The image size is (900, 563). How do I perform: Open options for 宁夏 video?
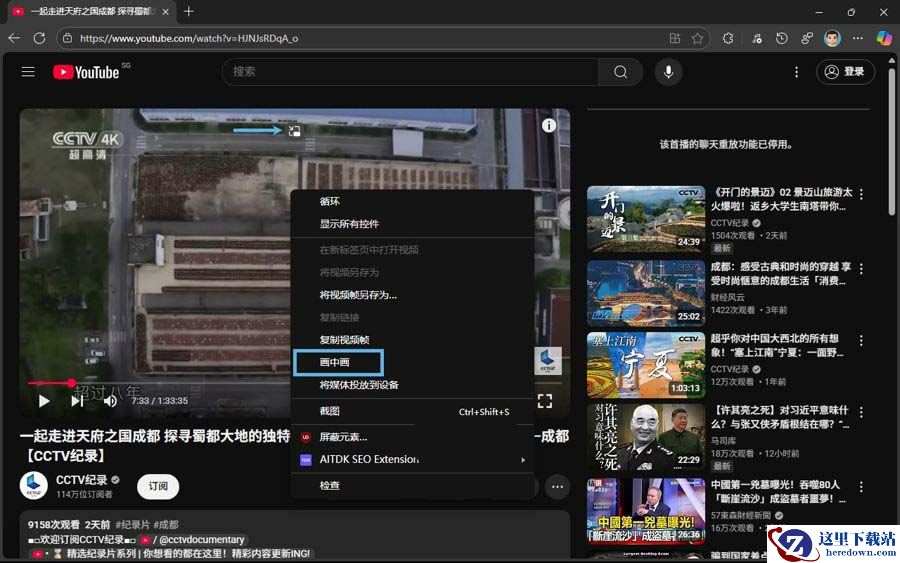click(861, 340)
